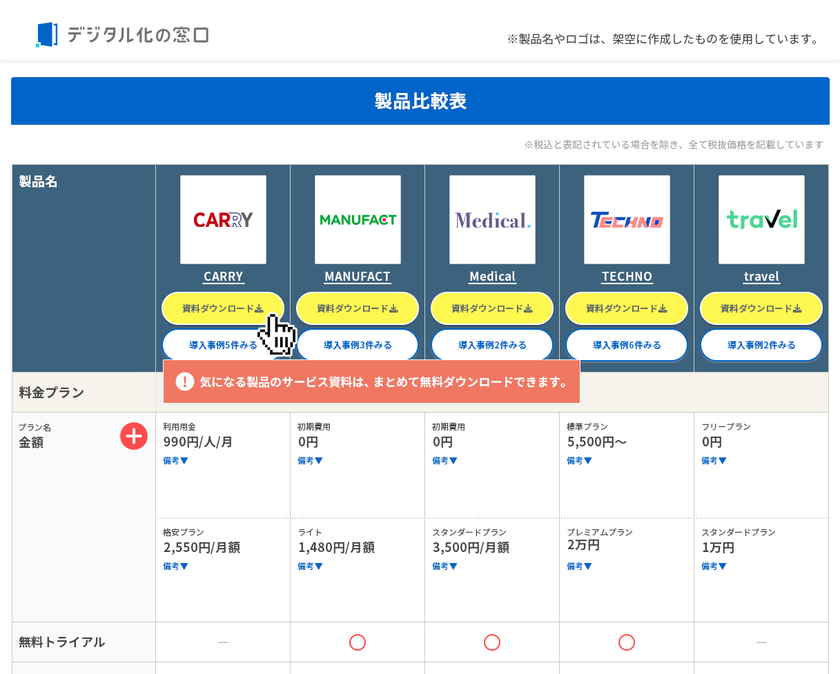Expand 備考 under ライト 1,480円/月額

310,566
